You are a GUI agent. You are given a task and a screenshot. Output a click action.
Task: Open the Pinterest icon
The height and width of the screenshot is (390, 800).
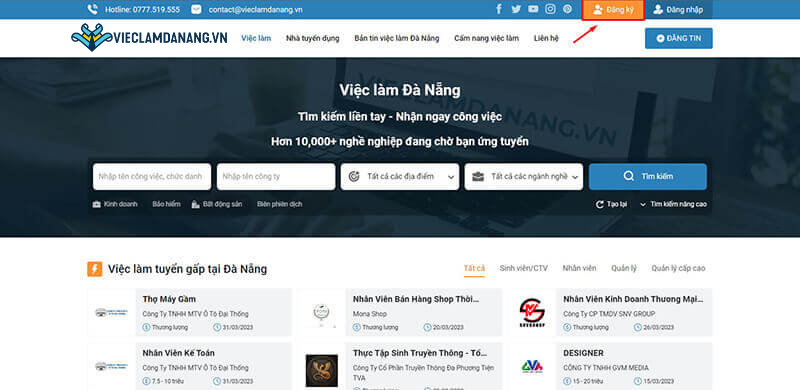coord(567,9)
